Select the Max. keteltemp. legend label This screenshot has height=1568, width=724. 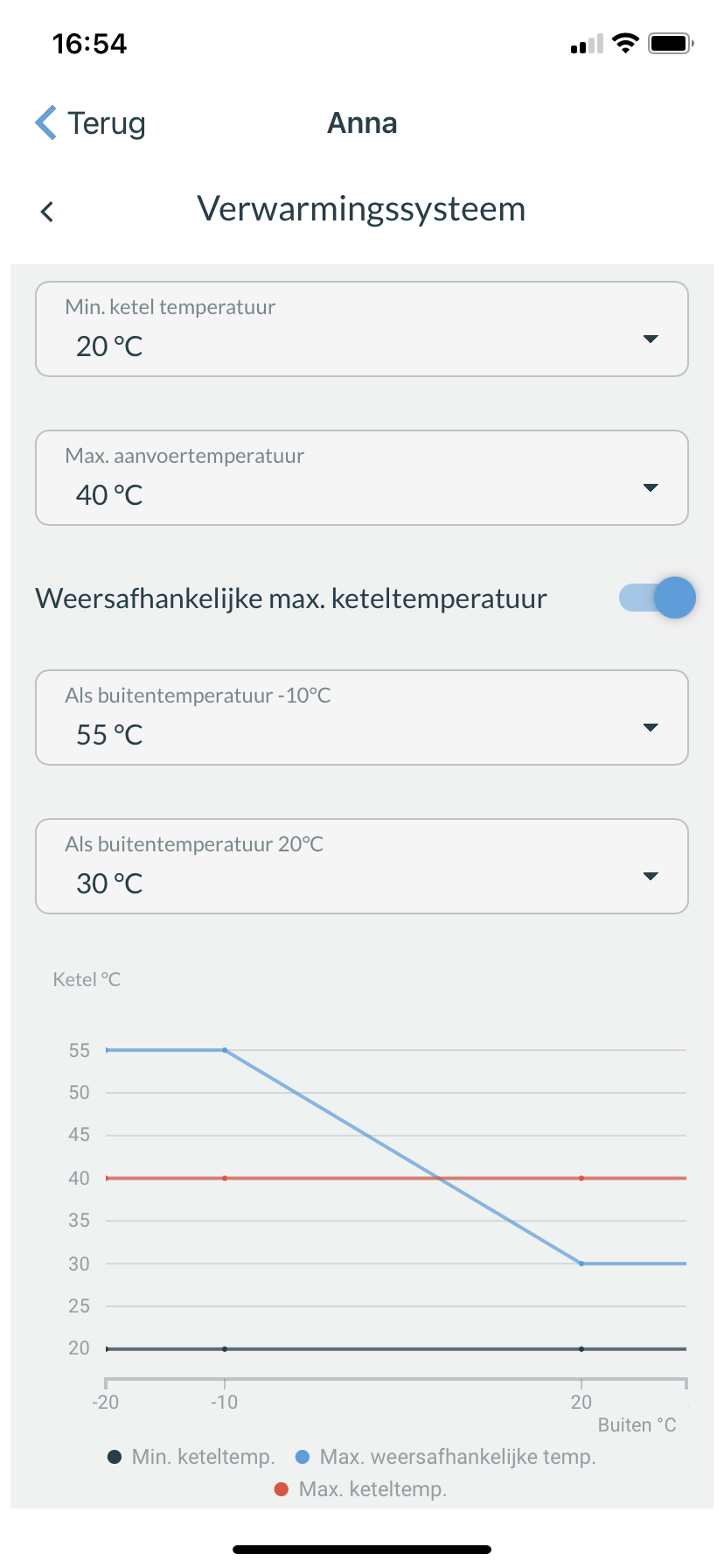point(372,1489)
